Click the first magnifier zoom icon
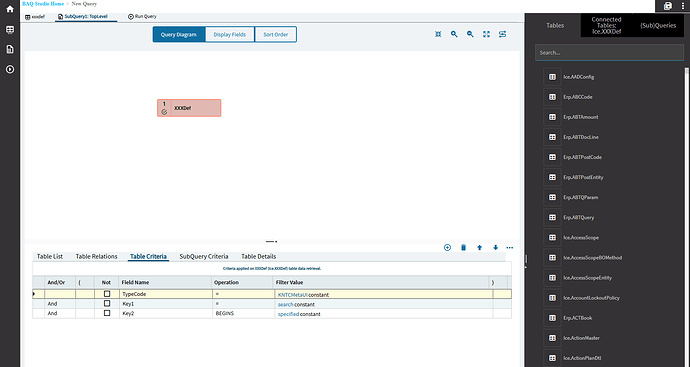The width and height of the screenshot is (690, 367). [x=454, y=34]
